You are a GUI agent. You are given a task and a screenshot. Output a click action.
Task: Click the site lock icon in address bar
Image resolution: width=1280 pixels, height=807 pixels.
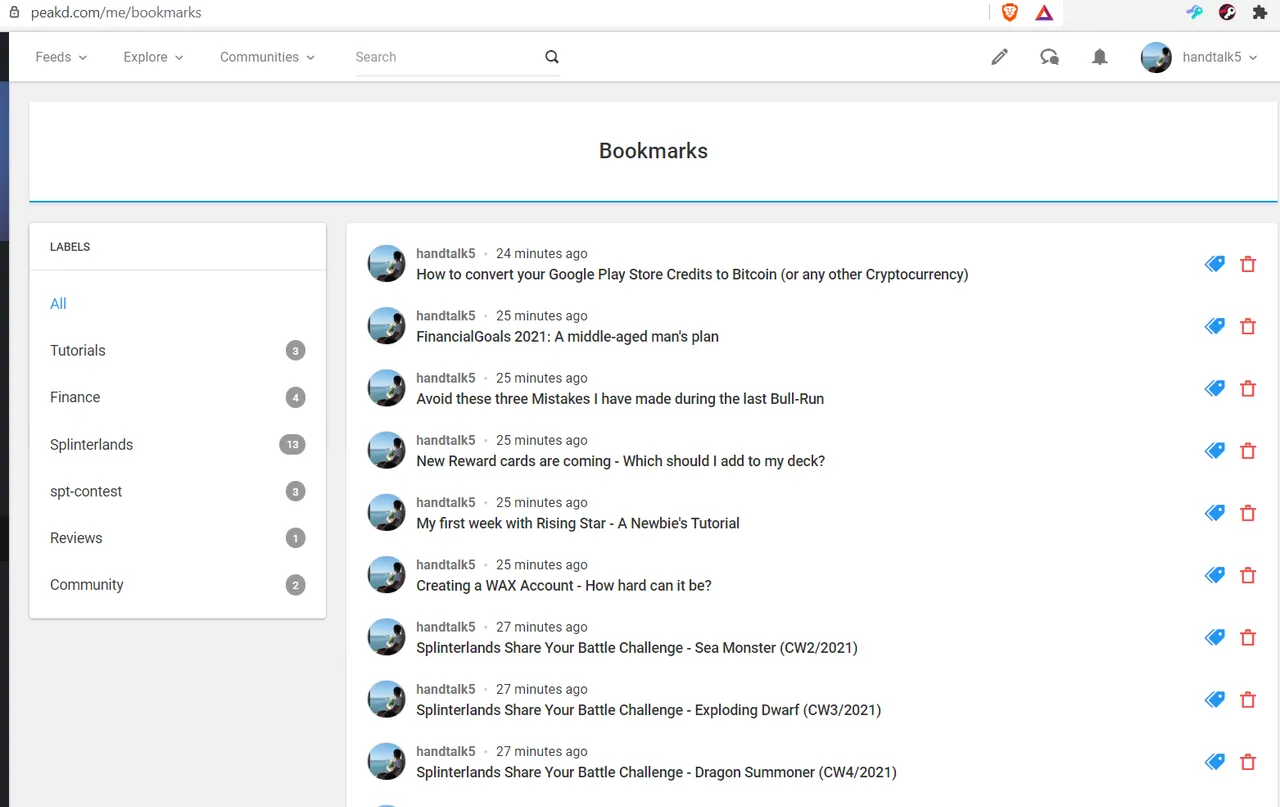point(14,13)
